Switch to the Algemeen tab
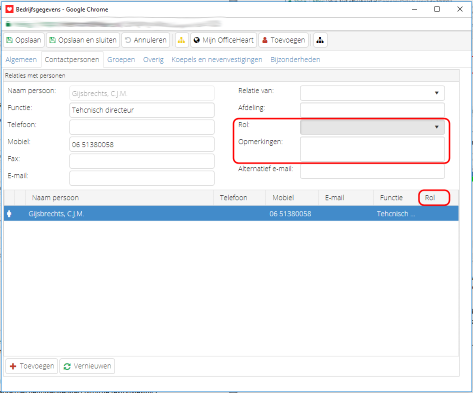473x393 pixels. pos(21,60)
